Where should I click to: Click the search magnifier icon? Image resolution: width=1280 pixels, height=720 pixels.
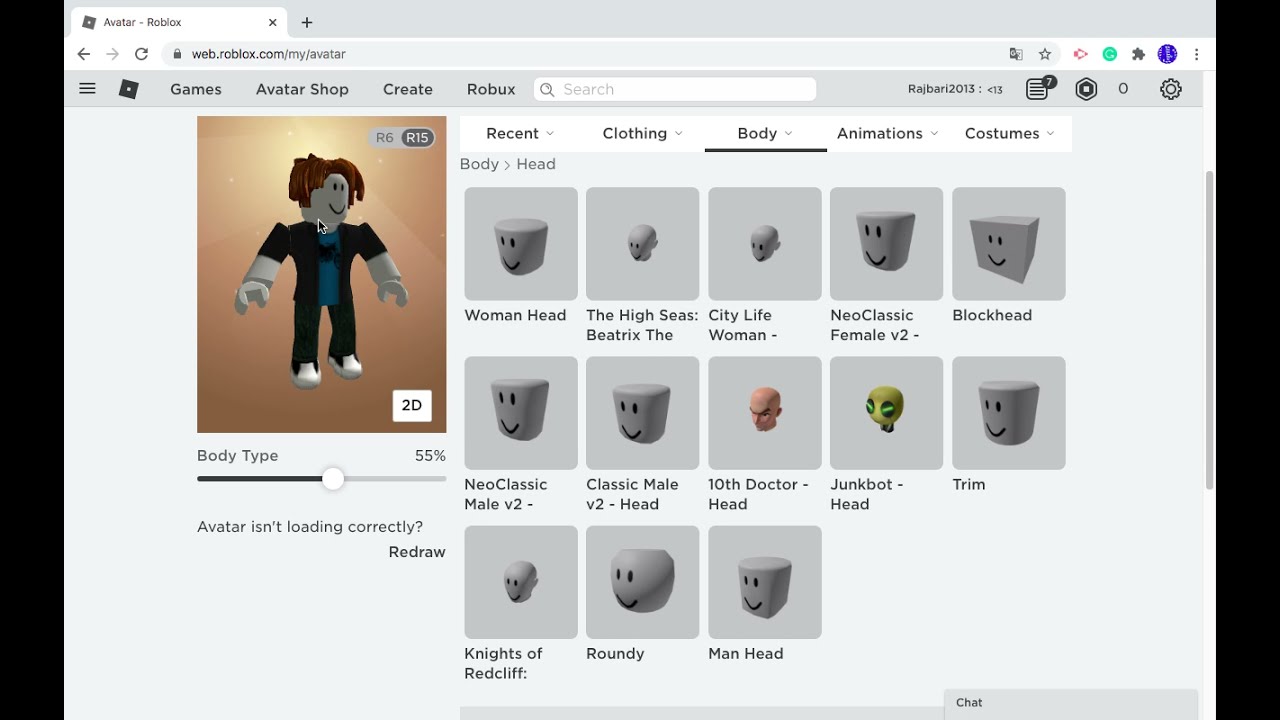point(547,89)
